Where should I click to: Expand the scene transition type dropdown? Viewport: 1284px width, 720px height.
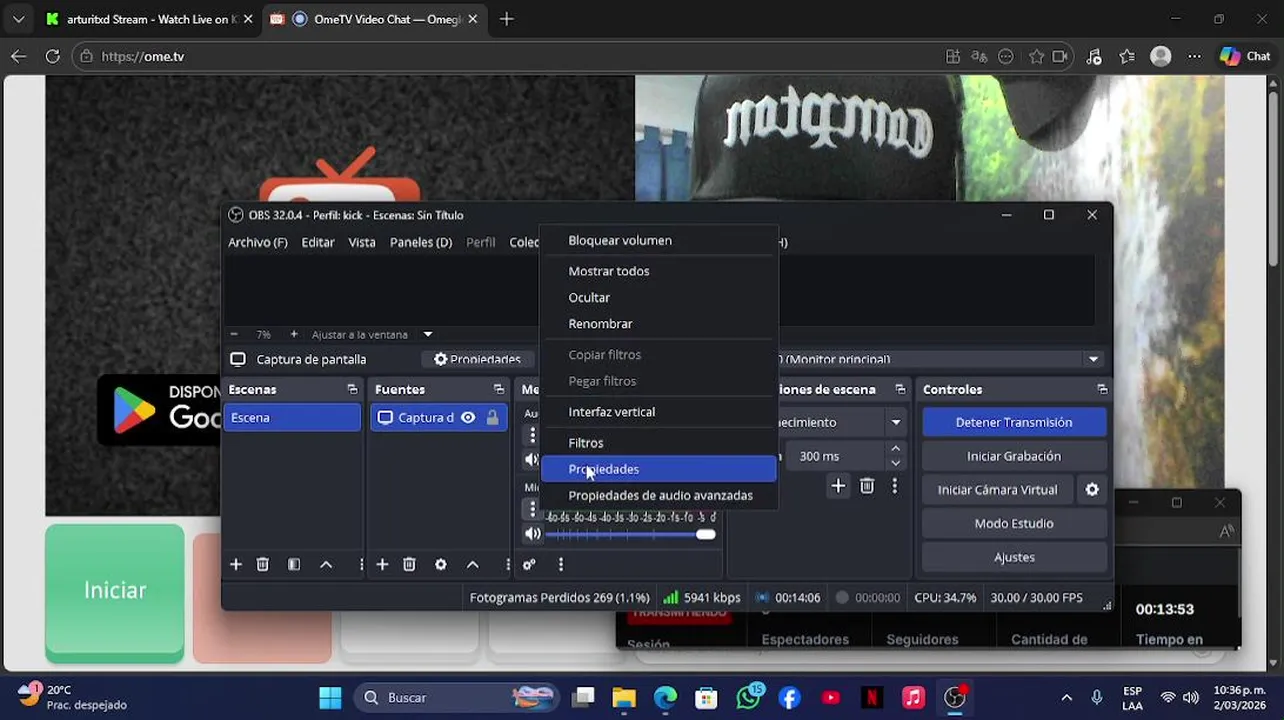click(896, 423)
